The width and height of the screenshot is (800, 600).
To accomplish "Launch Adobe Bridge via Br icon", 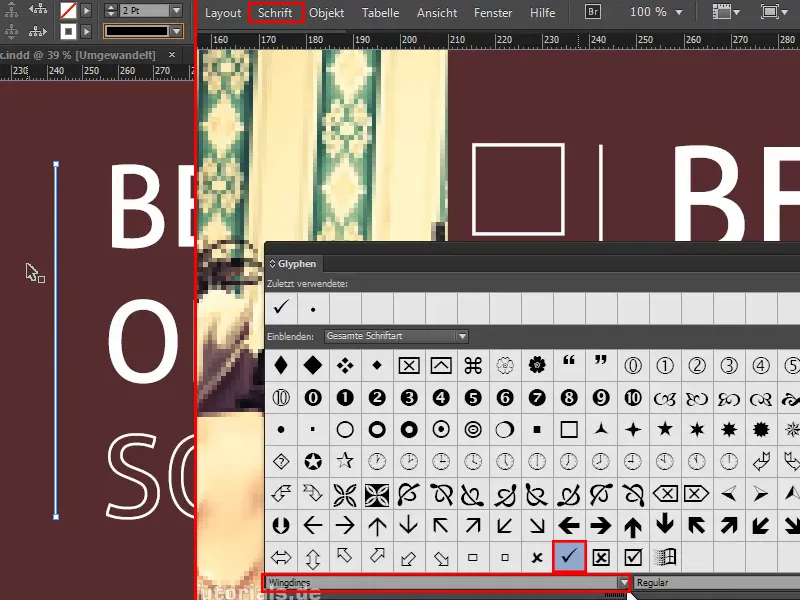I will pyautogui.click(x=592, y=12).
